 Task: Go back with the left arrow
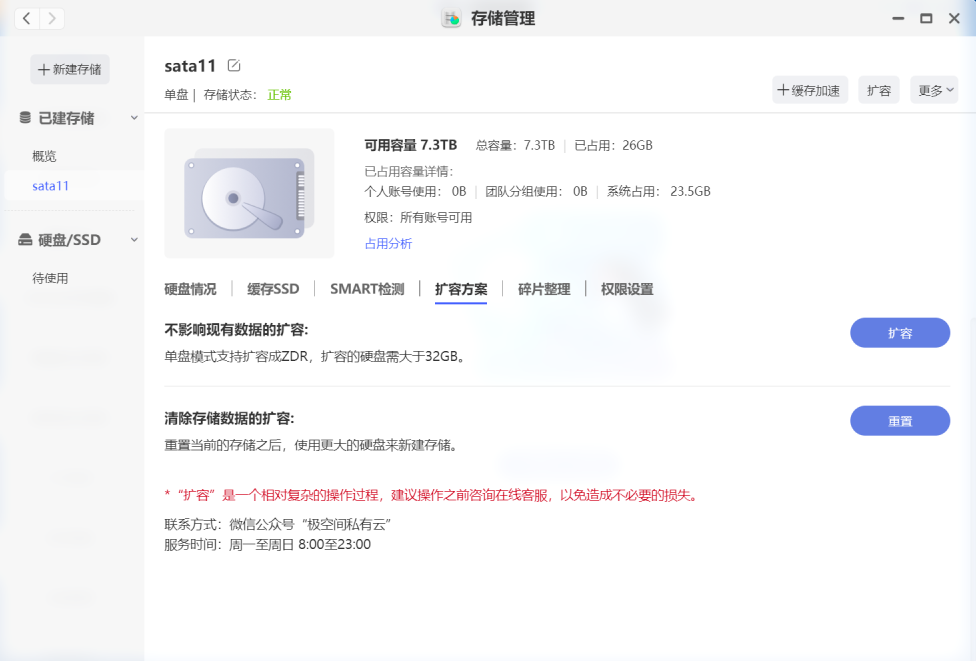pyautogui.click(x=27, y=19)
